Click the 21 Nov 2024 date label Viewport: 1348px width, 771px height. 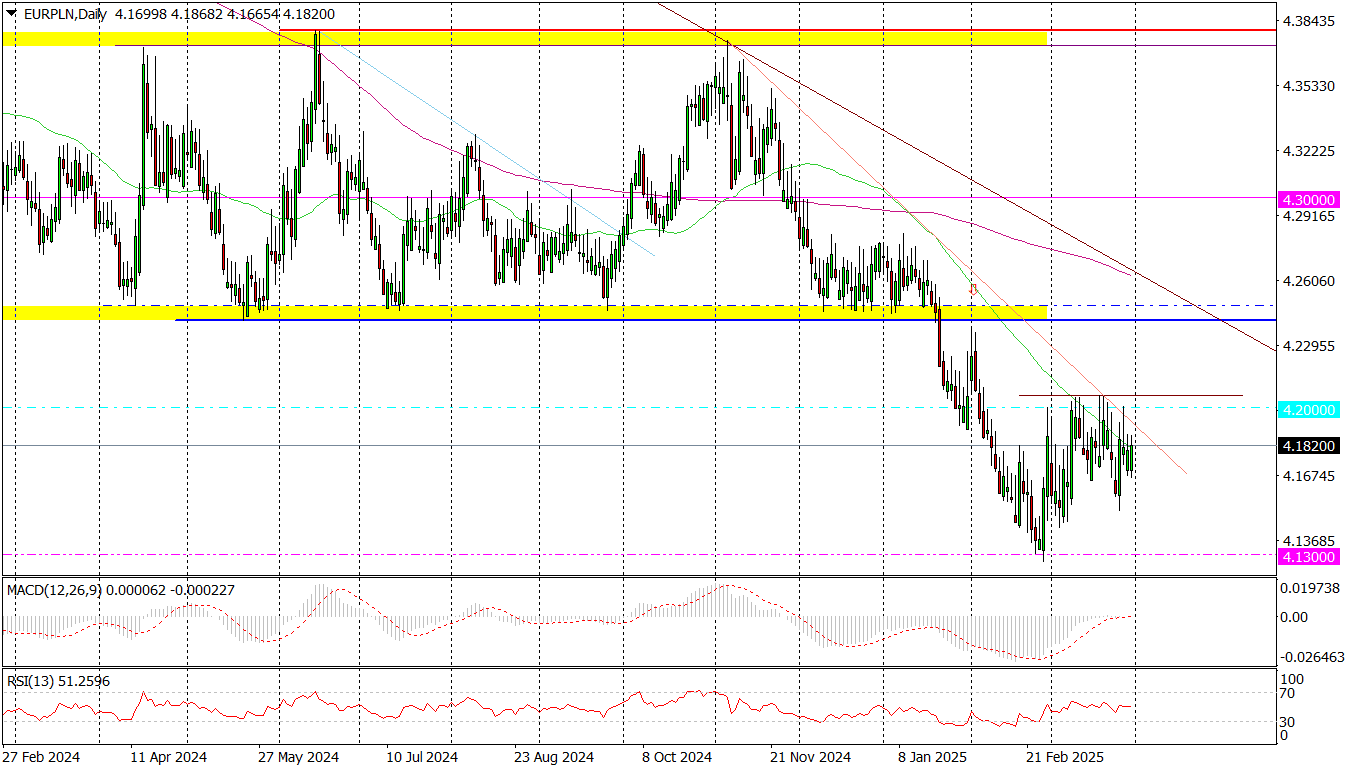click(x=811, y=758)
